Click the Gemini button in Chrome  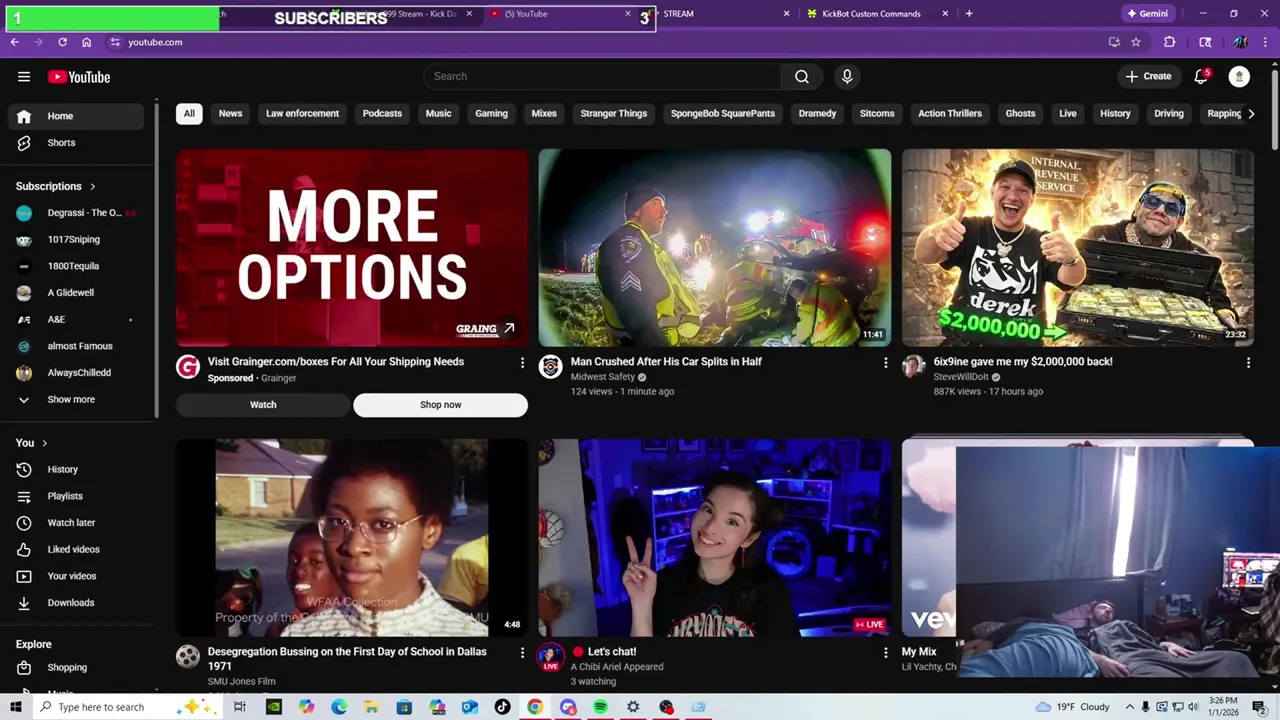[1147, 14]
